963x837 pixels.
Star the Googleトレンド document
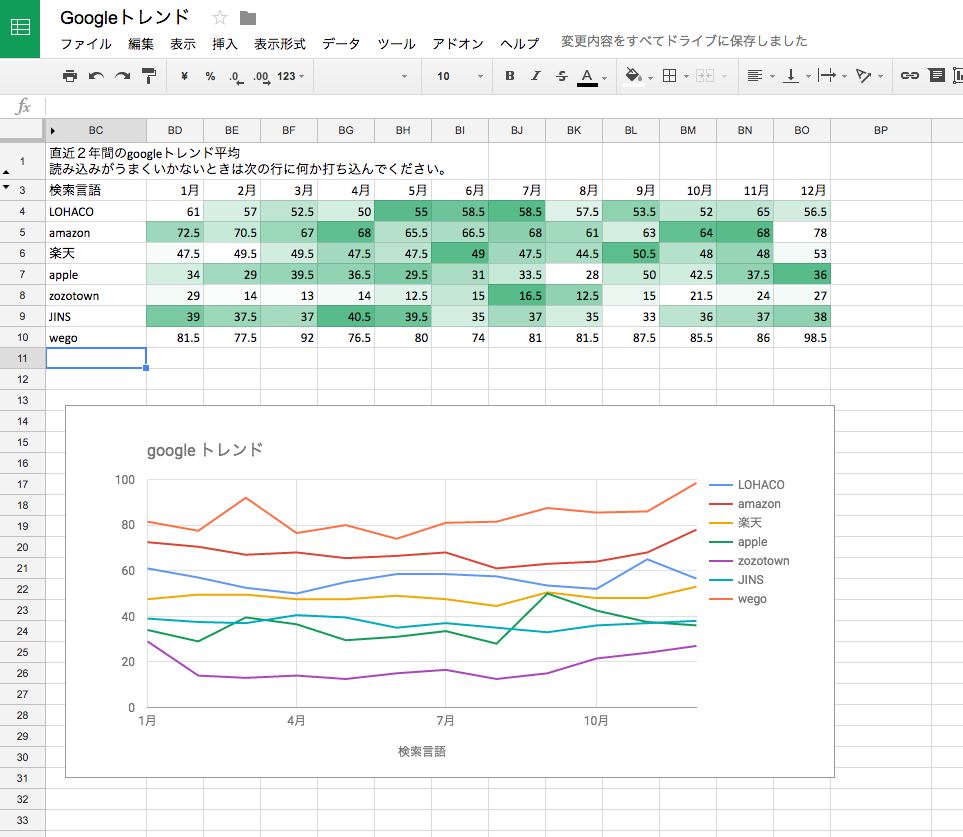[x=219, y=18]
